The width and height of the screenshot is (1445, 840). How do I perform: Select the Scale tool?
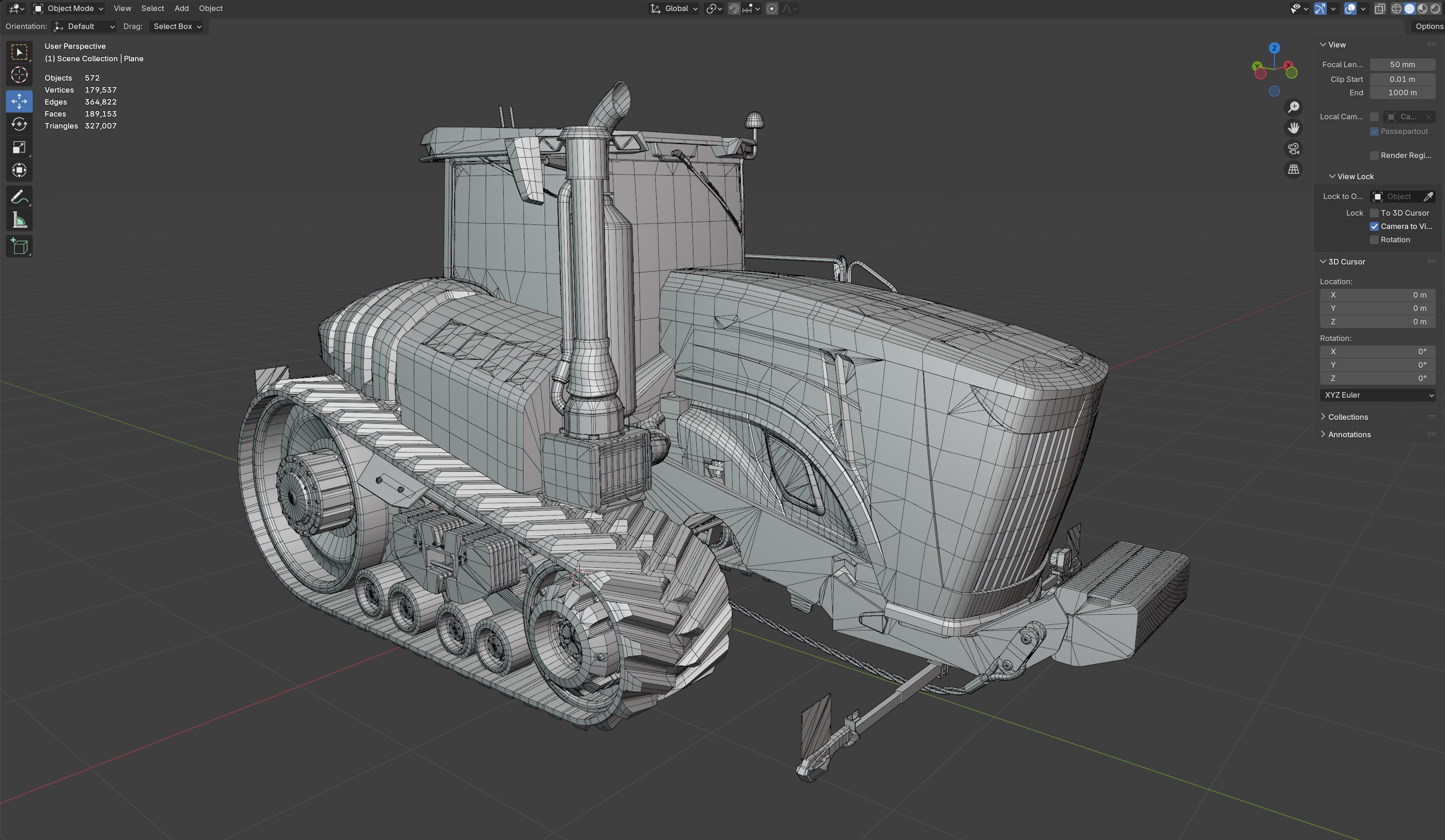click(x=19, y=147)
